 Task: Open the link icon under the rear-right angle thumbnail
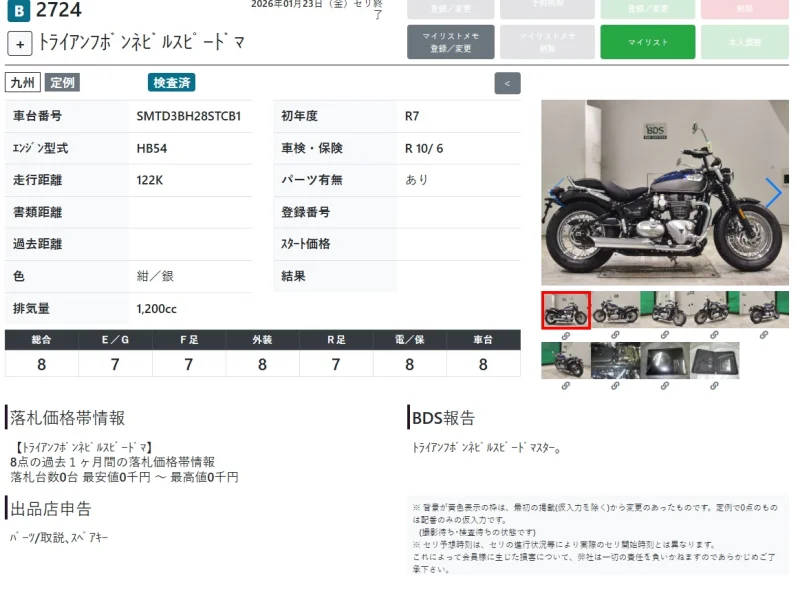coord(763,335)
